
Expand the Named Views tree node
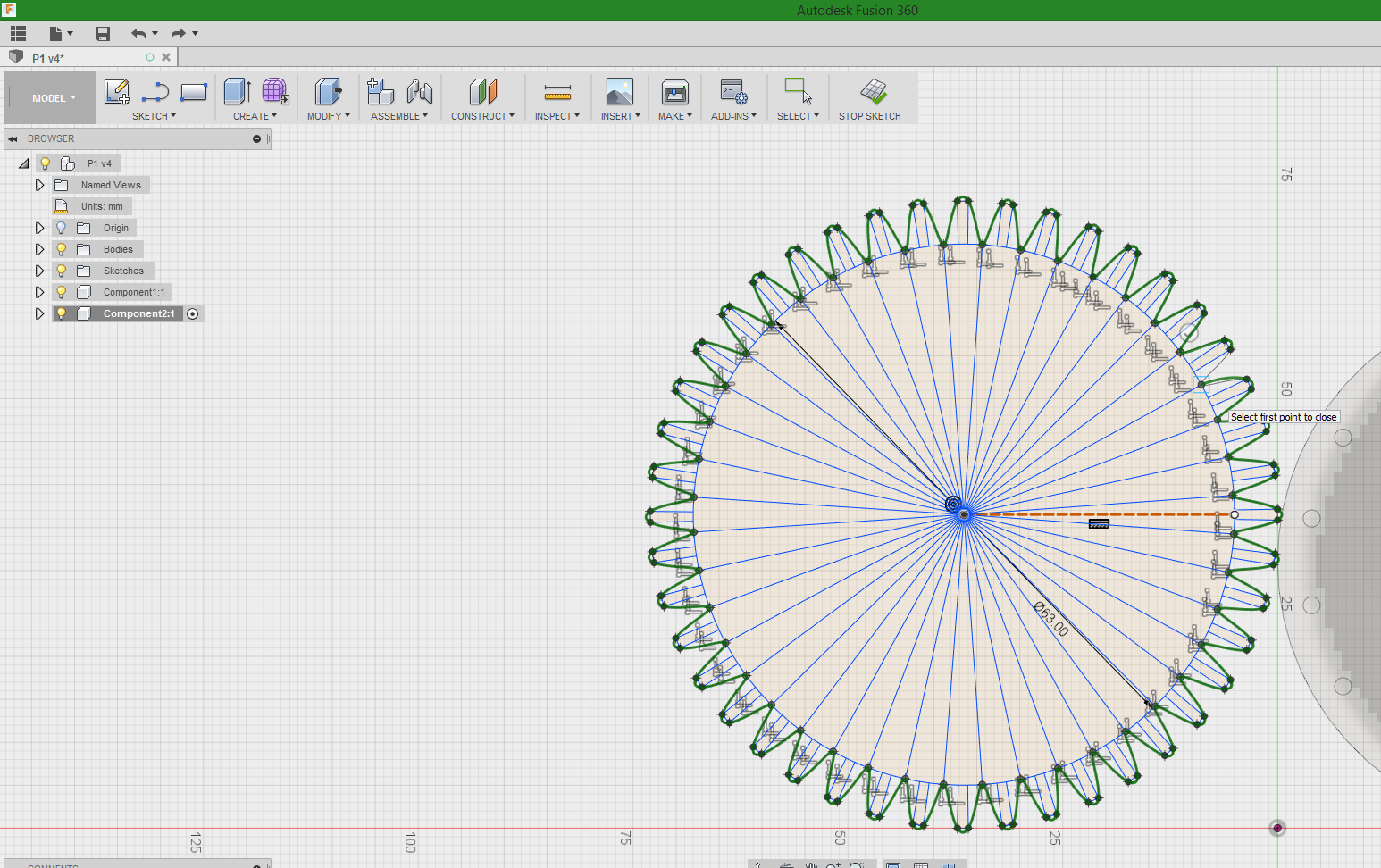coord(39,185)
